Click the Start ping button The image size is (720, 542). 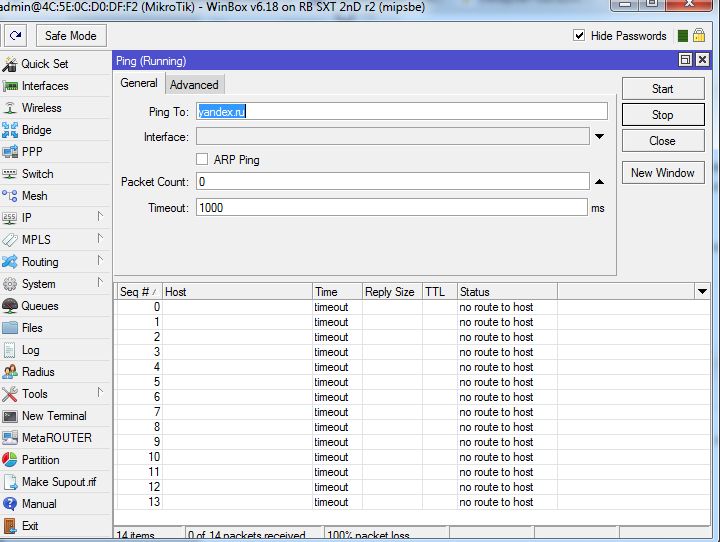663,89
